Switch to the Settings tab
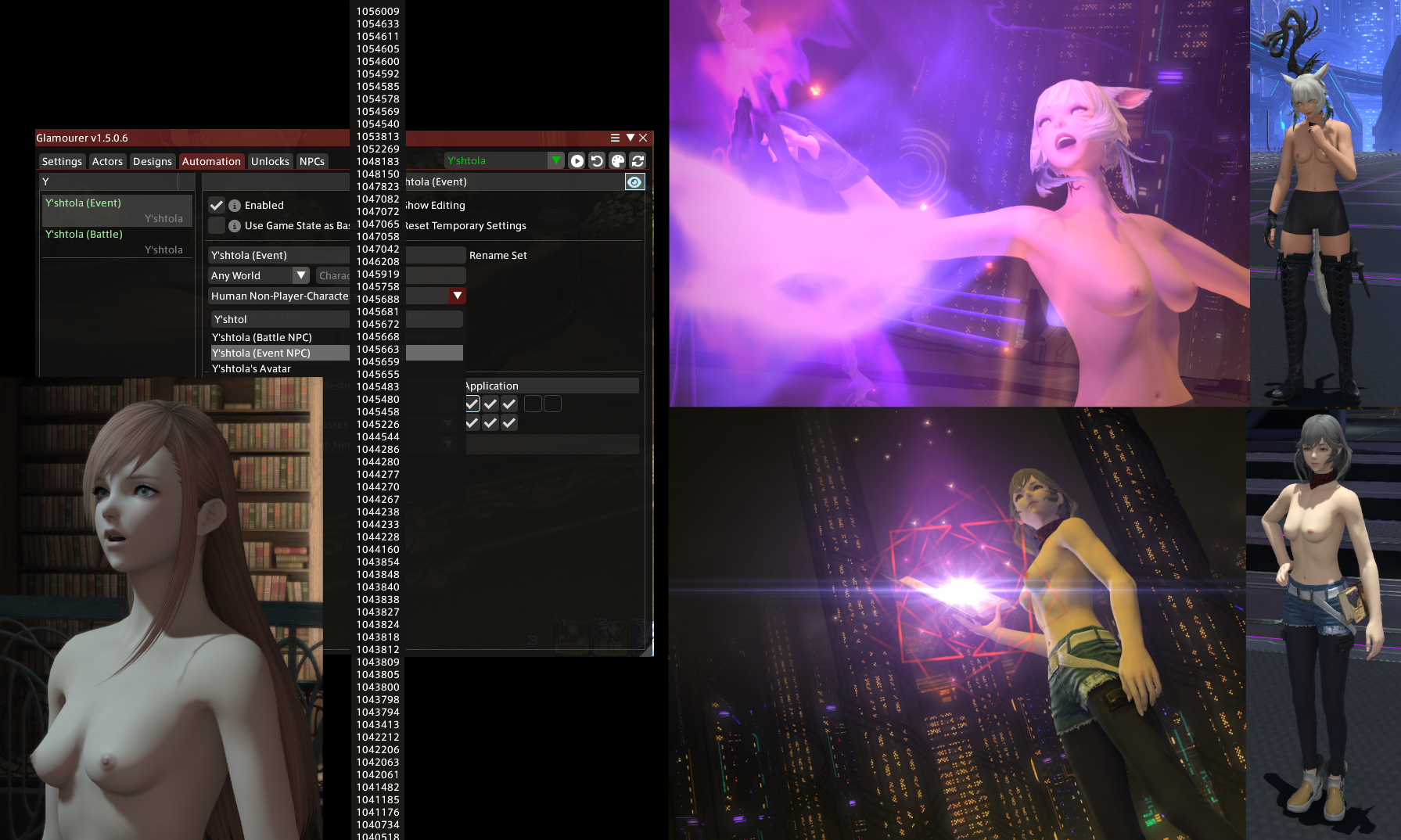 click(x=62, y=161)
